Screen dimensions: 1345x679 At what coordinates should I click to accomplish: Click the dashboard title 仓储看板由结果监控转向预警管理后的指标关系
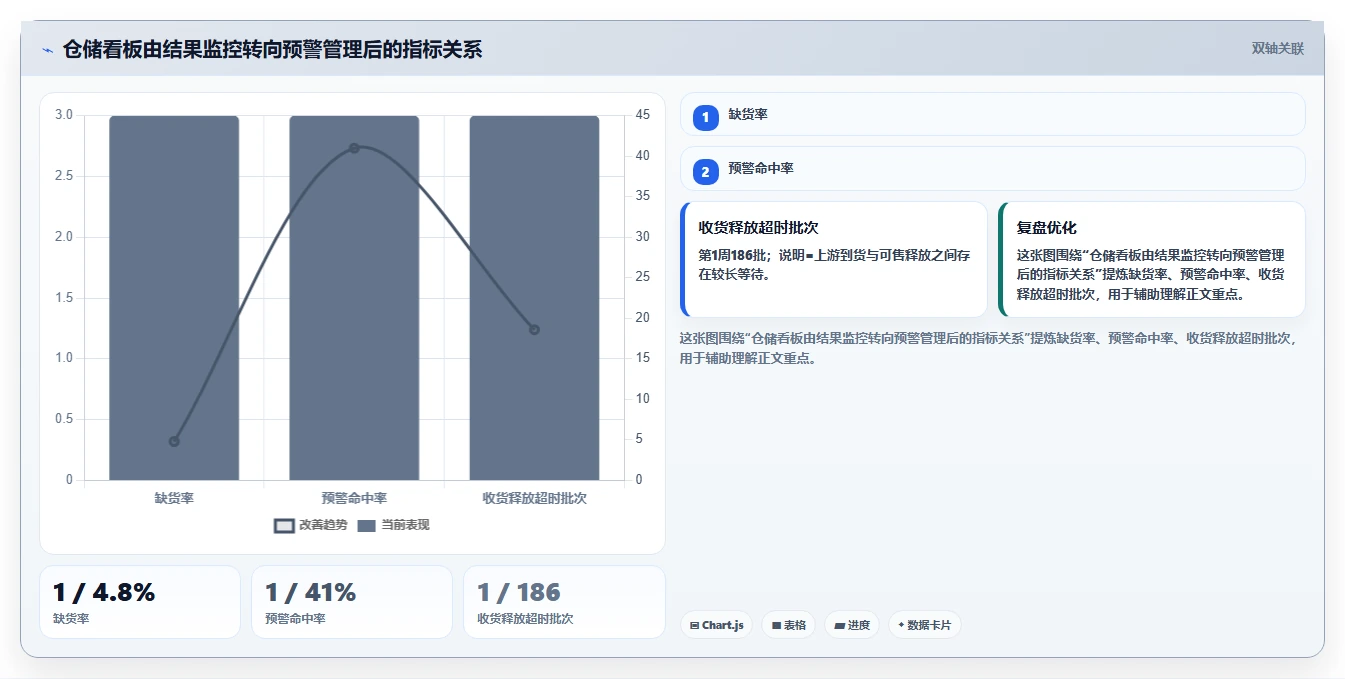(x=272, y=49)
